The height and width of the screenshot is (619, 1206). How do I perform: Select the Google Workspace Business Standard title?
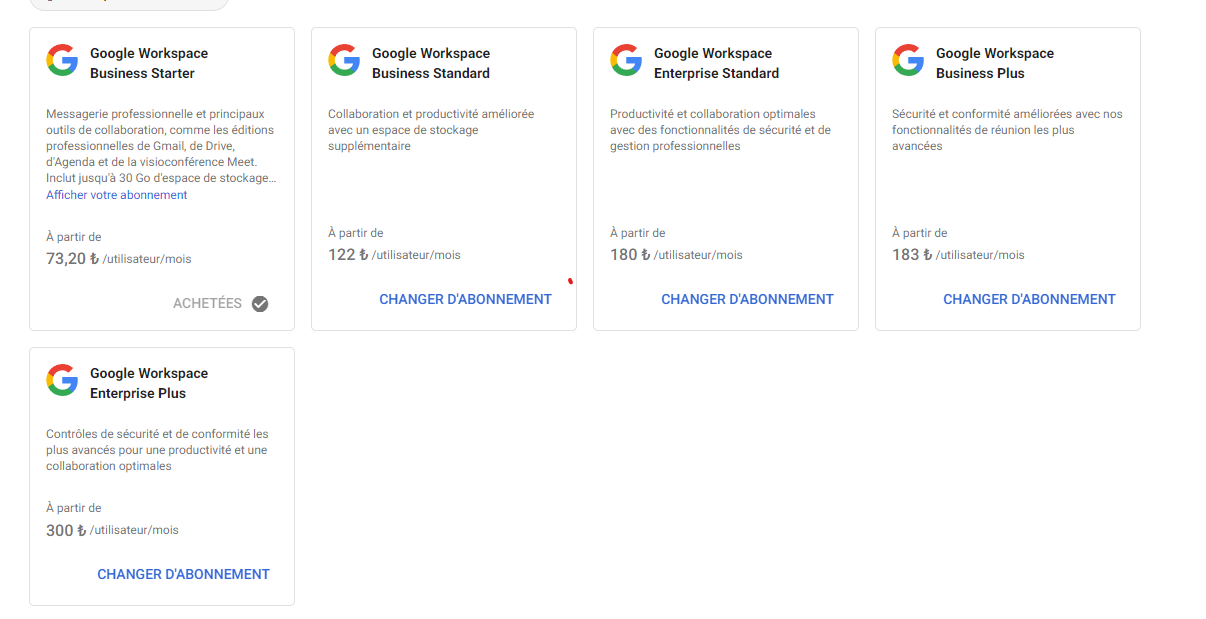point(431,63)
